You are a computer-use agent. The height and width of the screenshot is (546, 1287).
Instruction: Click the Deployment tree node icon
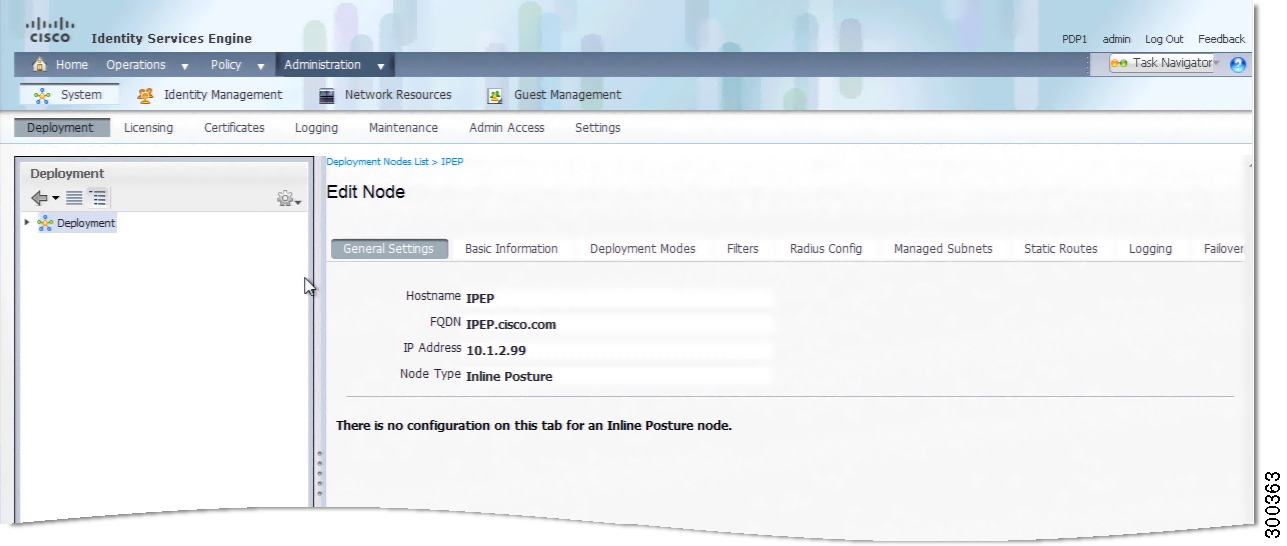(45, 223)
